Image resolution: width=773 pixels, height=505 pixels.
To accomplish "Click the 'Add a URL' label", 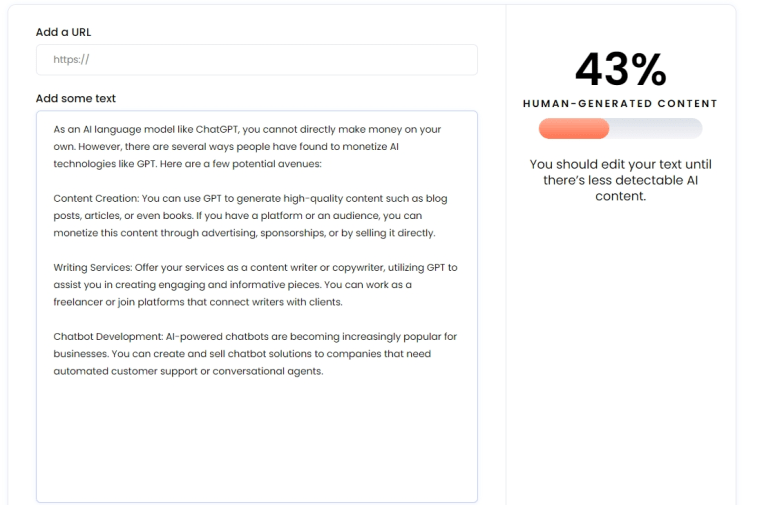I will point(63,32).
